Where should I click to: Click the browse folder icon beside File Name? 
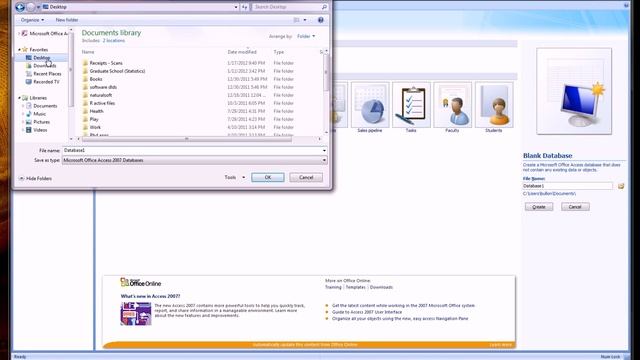point(621,186)
